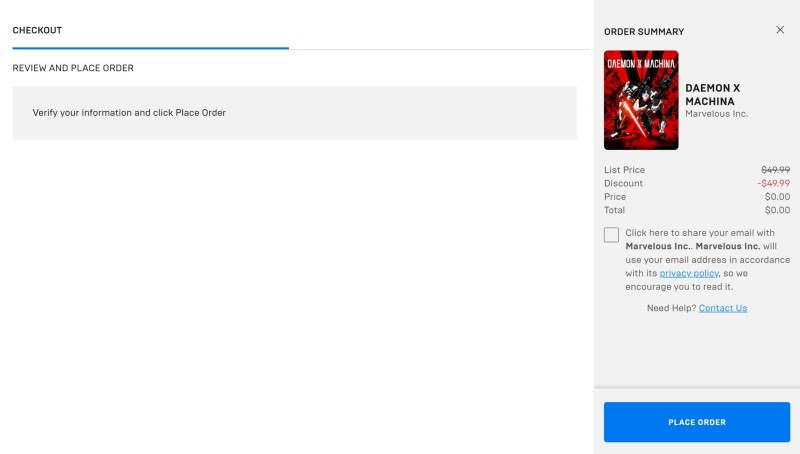Tick the share email with Marvelous Inc. checkbox
This screenshot has height=454, width=800.
coord(611,235)
